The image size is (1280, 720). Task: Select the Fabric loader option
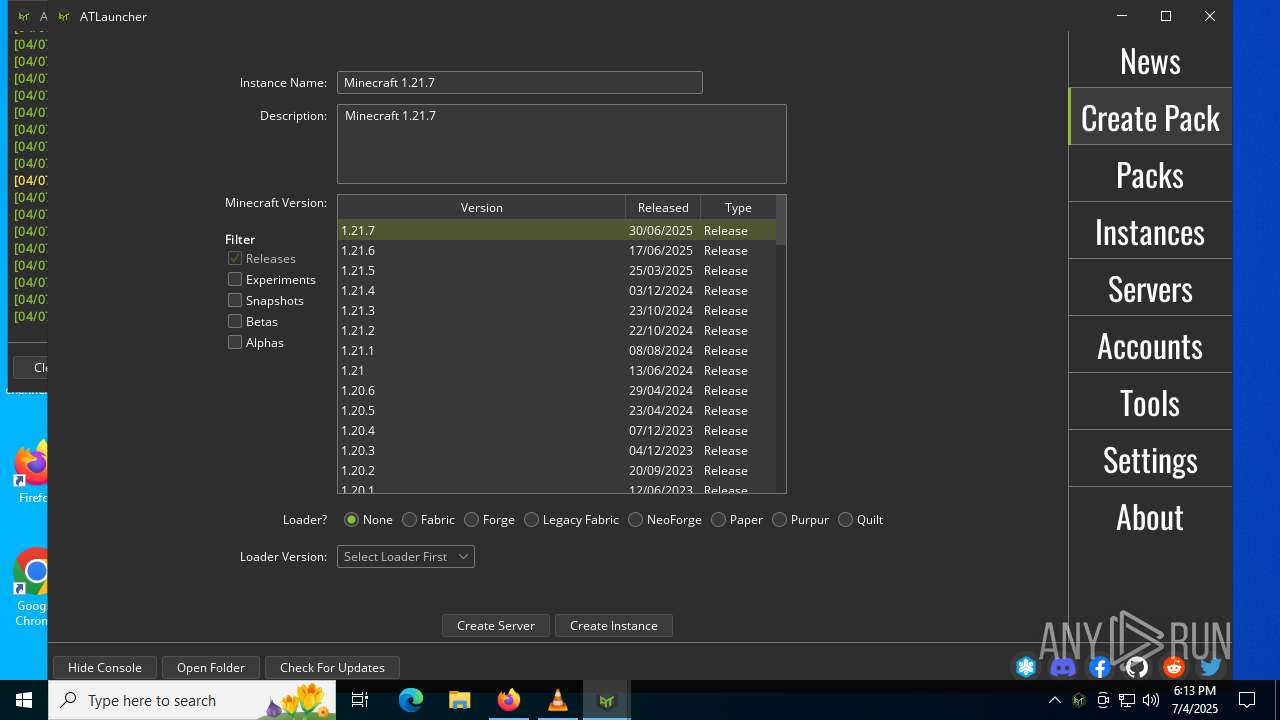(409, 519)
